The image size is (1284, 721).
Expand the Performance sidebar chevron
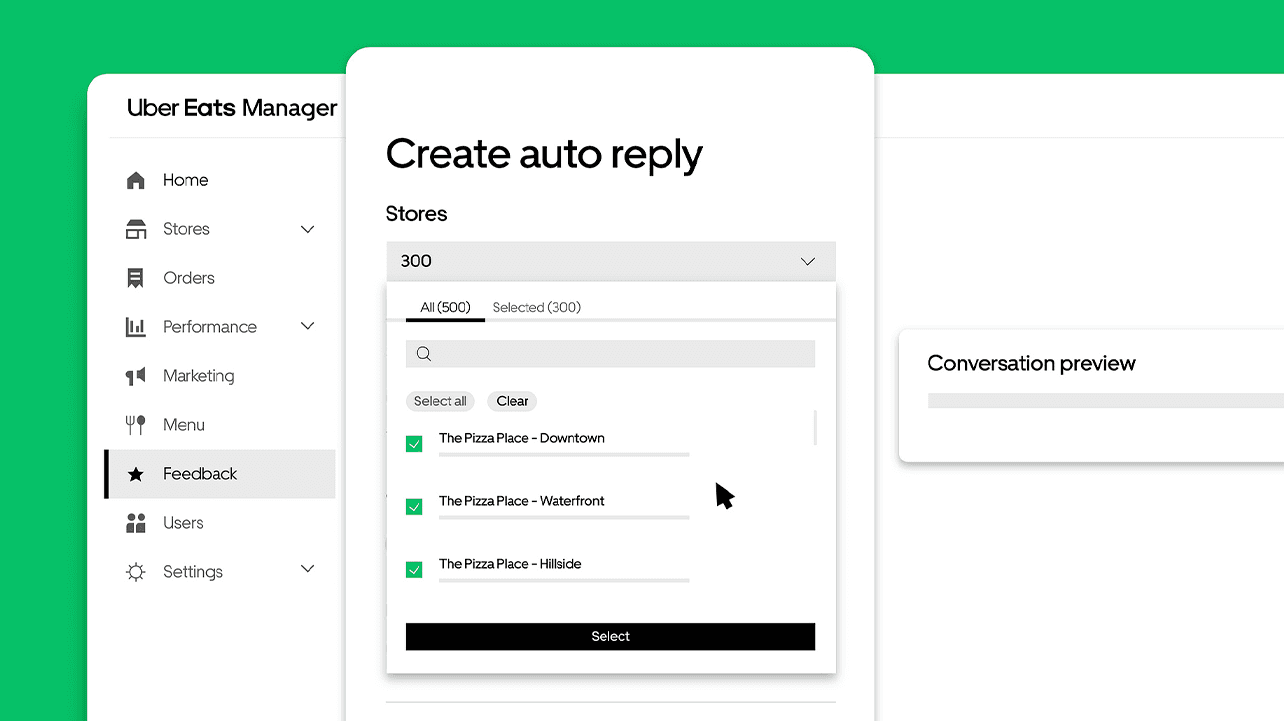tap(308, 326)
